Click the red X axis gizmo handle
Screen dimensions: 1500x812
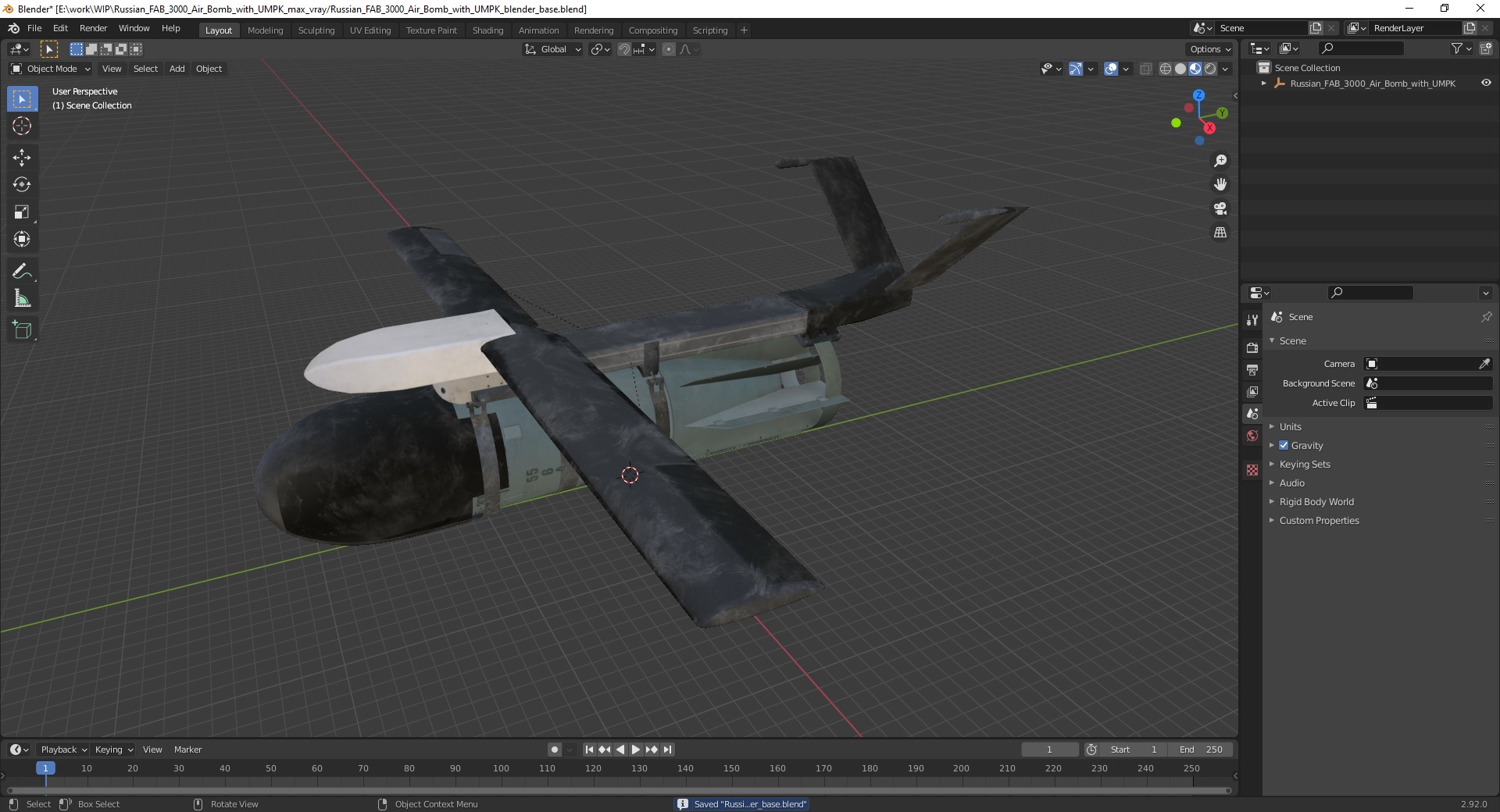point(1209,128)
